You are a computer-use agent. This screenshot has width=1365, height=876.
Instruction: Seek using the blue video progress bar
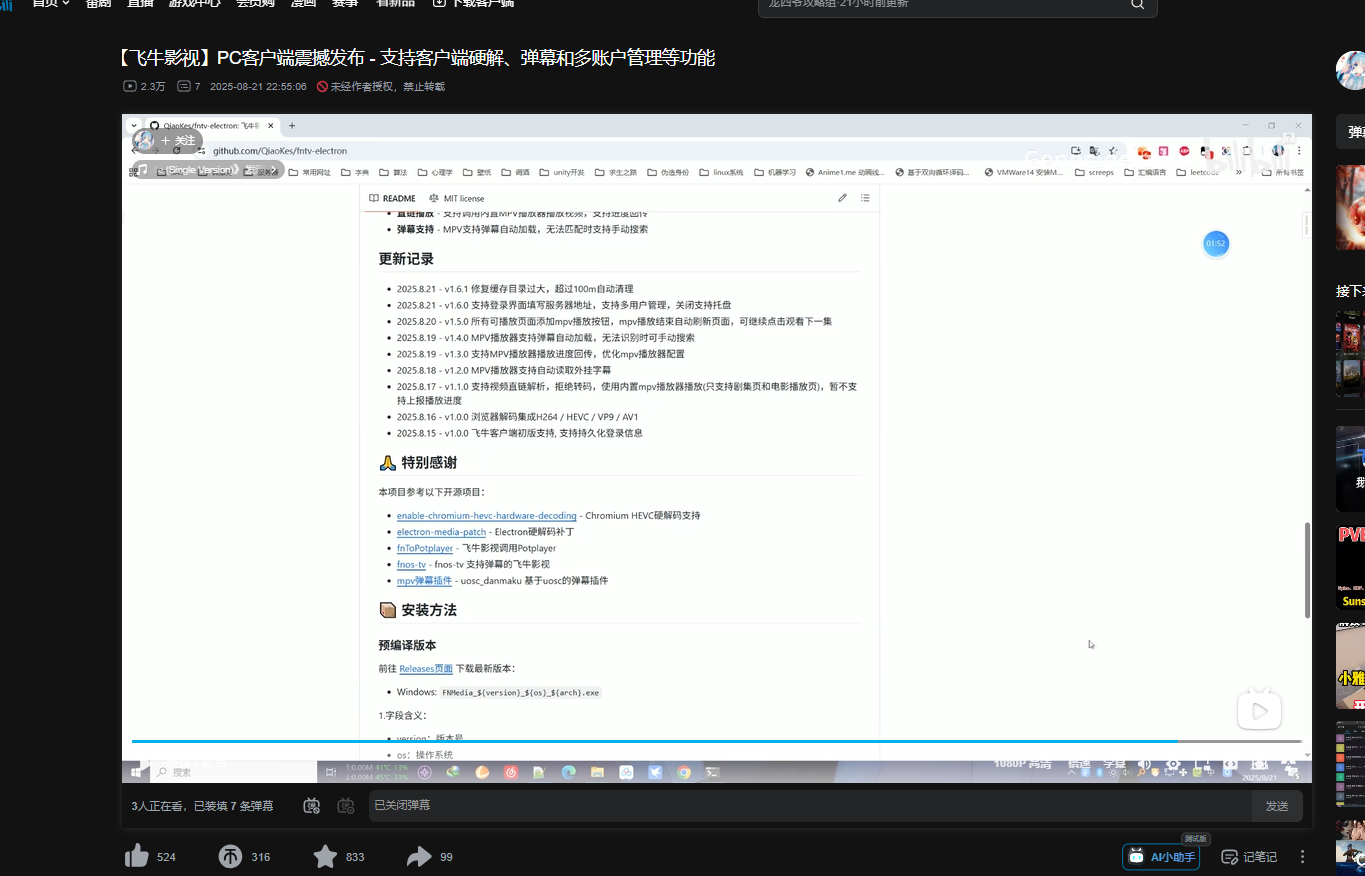tap(716, 741)
